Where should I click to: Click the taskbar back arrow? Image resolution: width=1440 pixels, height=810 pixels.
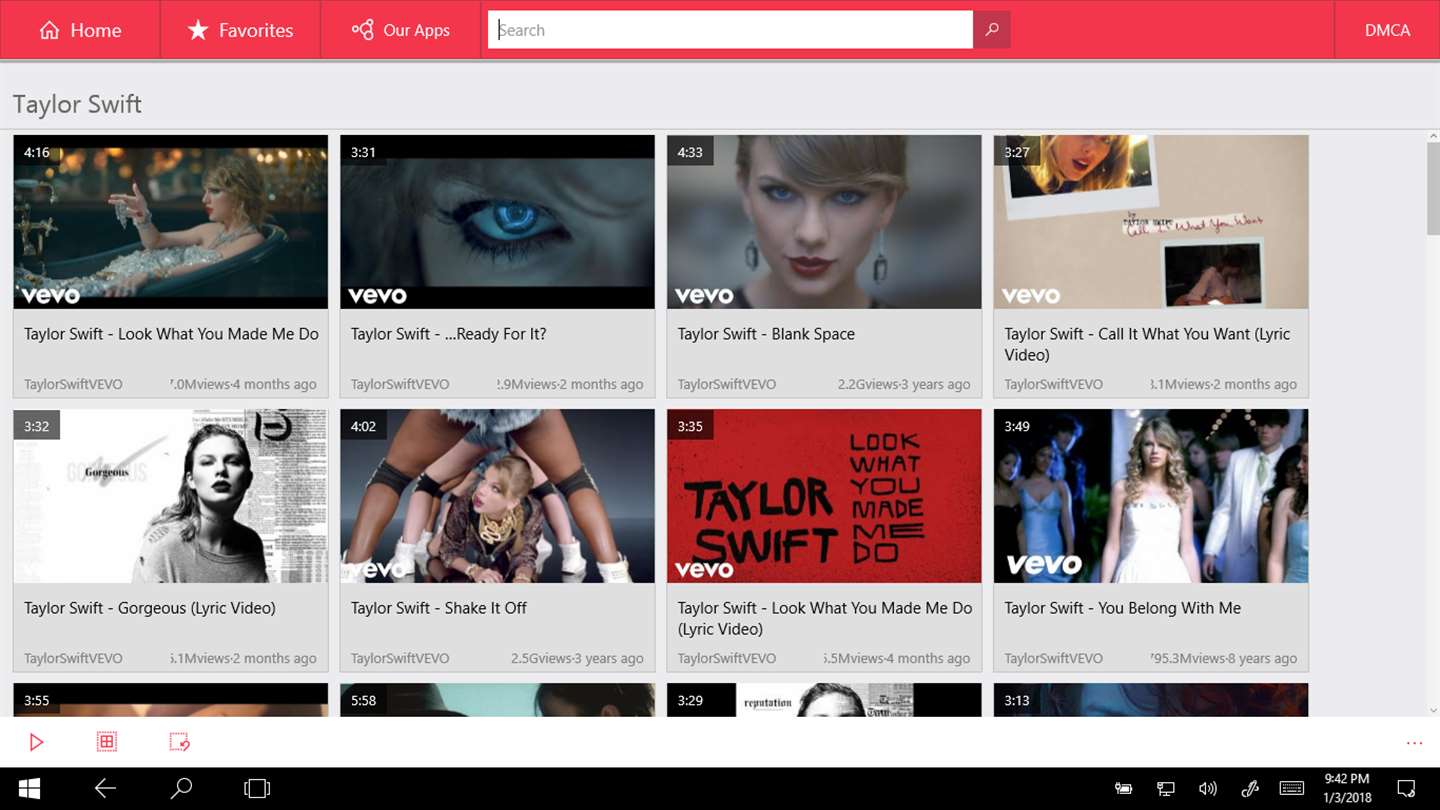pyautogui.click(x=105, y=789)
